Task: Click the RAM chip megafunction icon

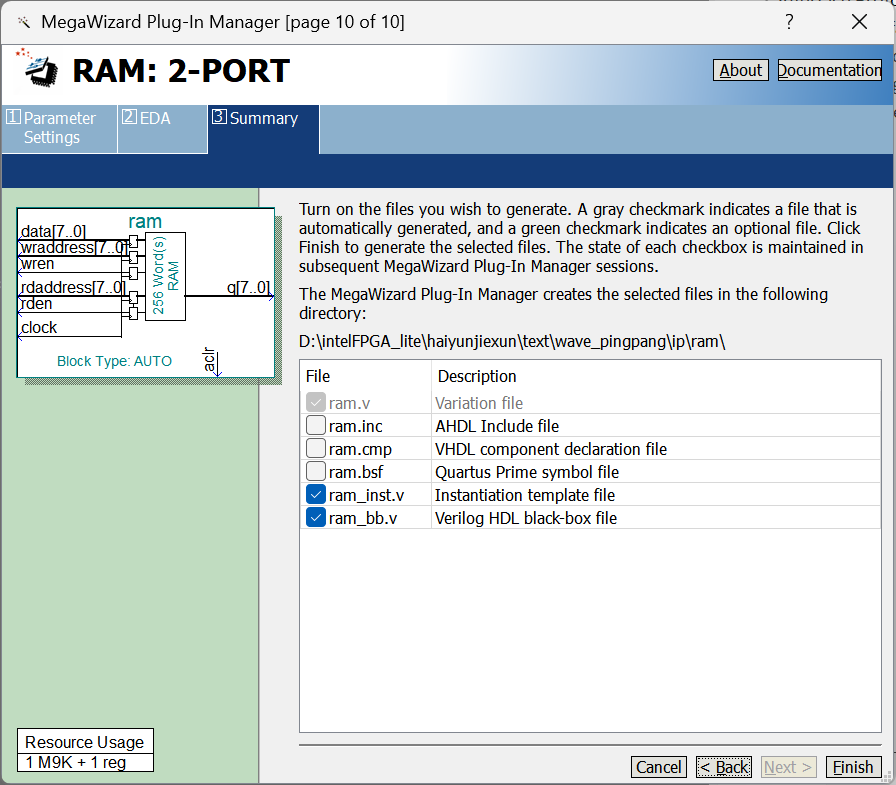Action: coord(37,69)
